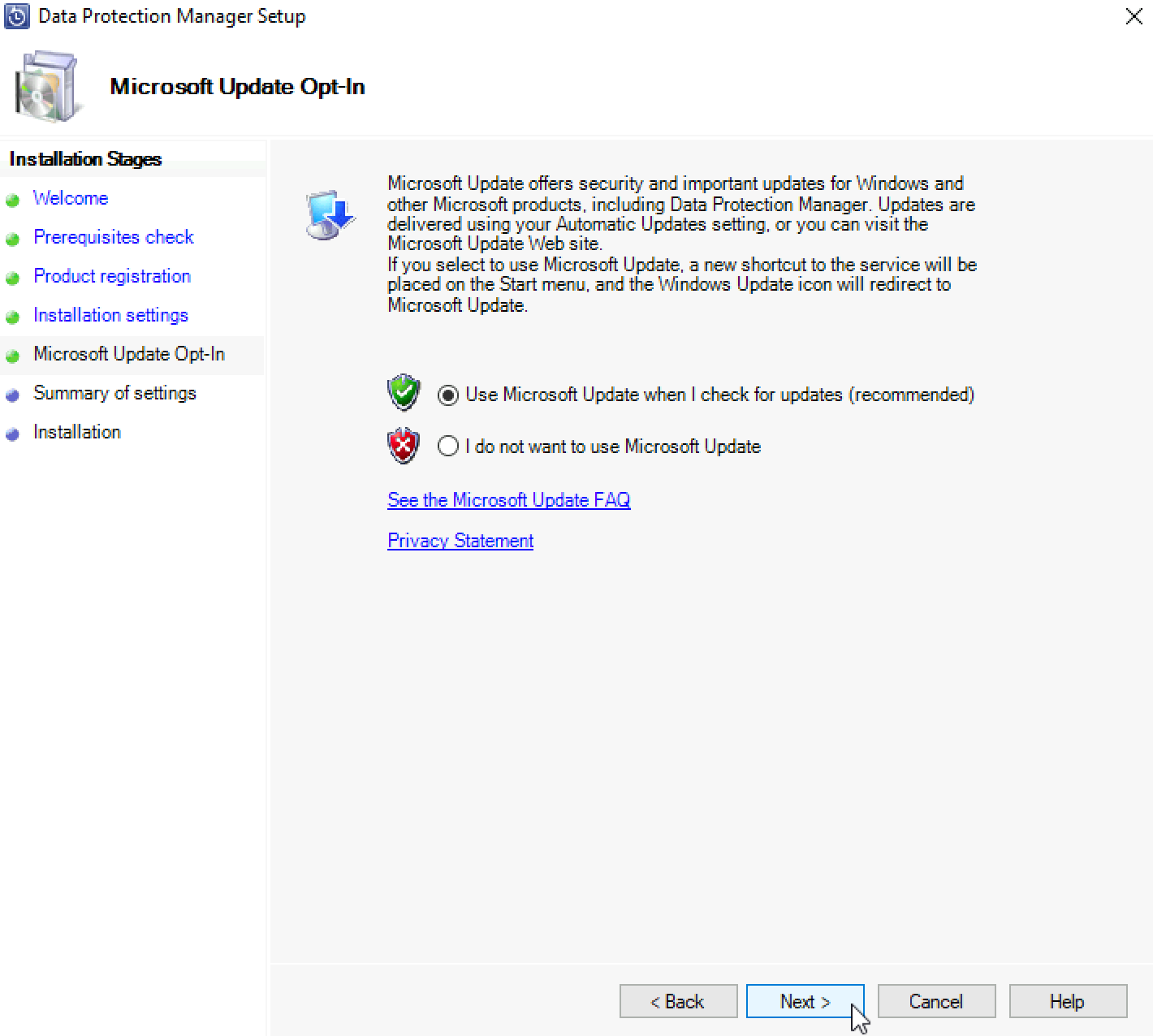The image size is (1153, 1036).
Task: Open the Product registration stage
Action: click(x=112, y=276)
